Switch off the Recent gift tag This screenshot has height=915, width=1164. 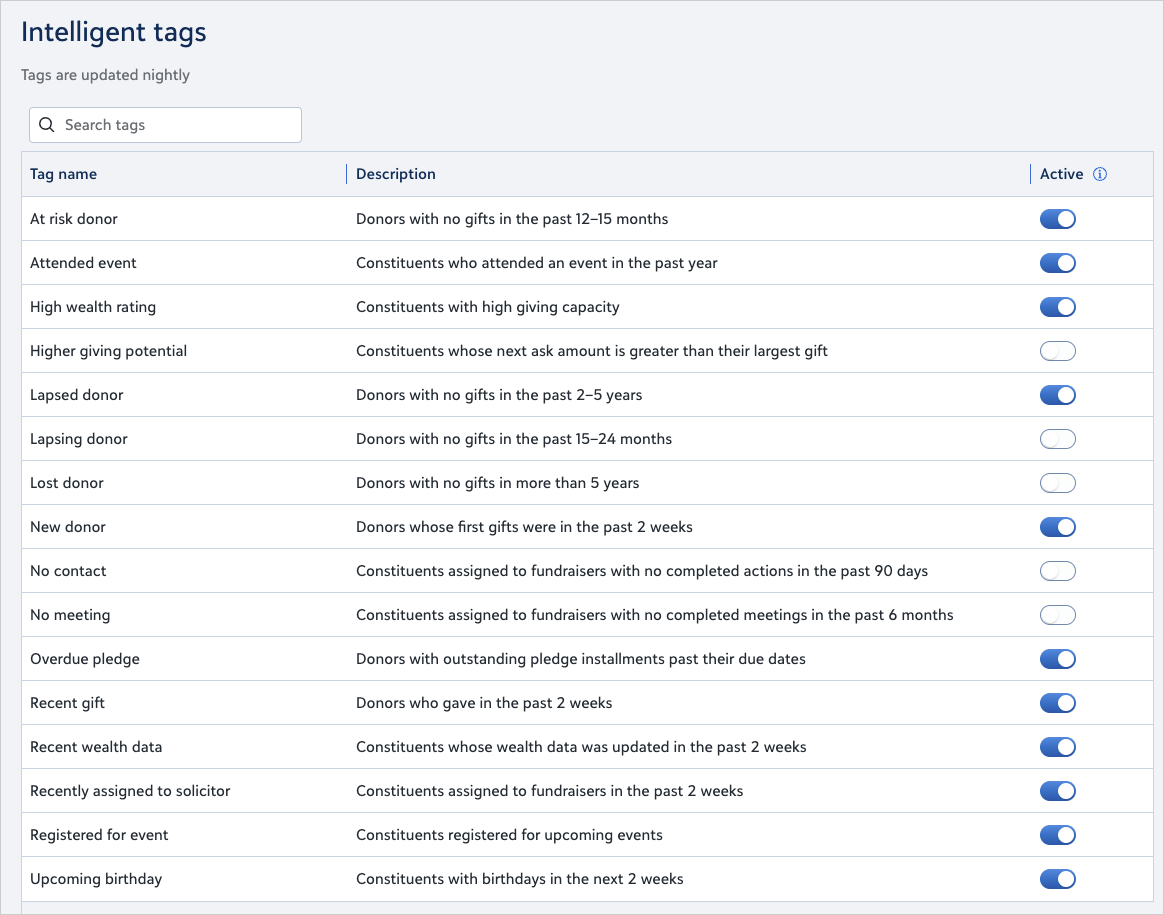(1057, 703)
